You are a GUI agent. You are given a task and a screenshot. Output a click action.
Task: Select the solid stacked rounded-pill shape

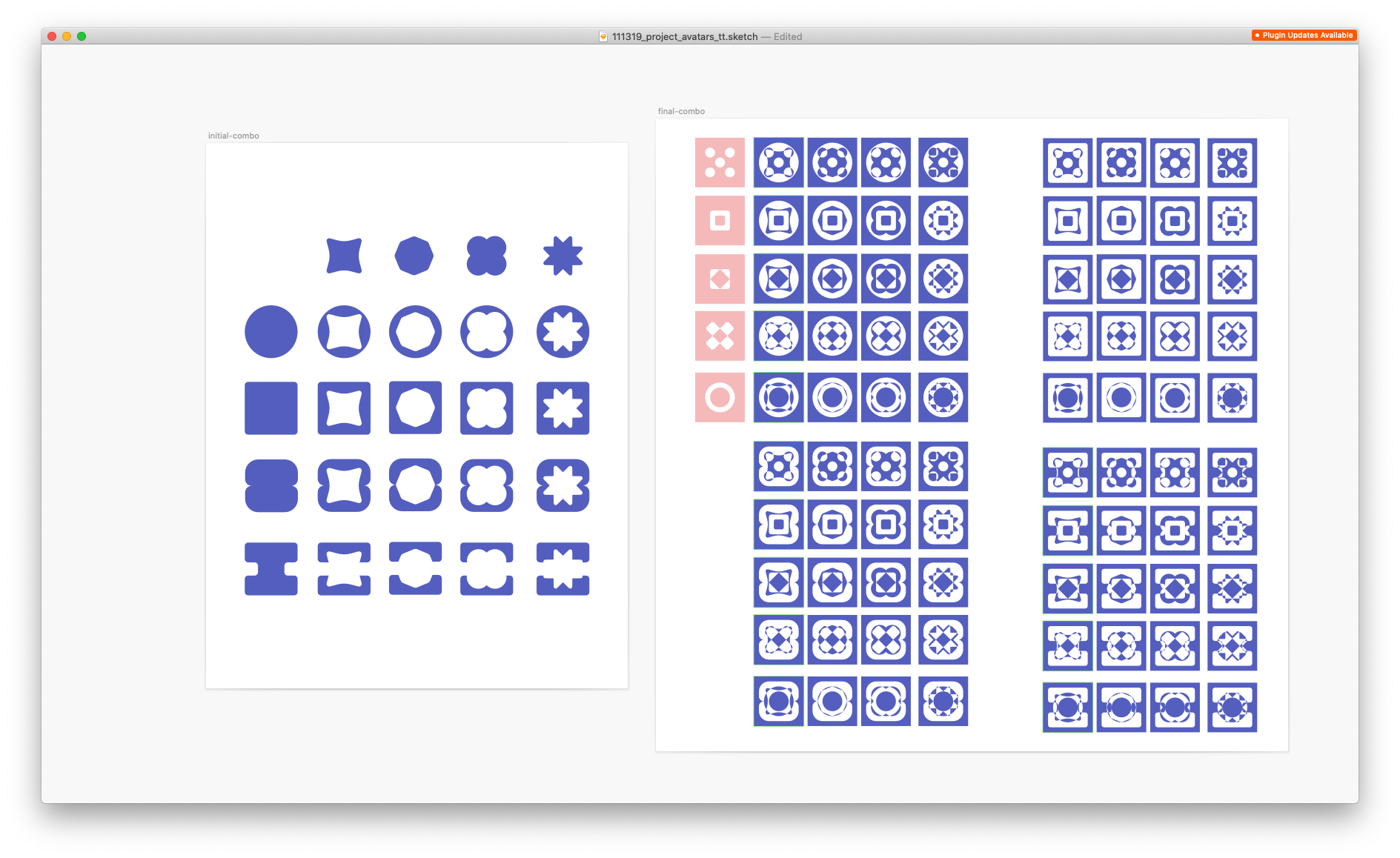coord(271,485)
